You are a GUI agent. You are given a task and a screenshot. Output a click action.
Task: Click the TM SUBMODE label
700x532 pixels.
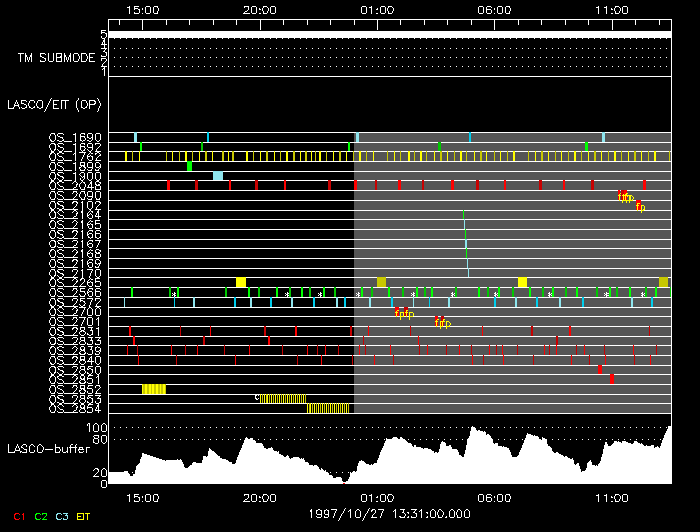pyautogui.click(x=56, y=57)
